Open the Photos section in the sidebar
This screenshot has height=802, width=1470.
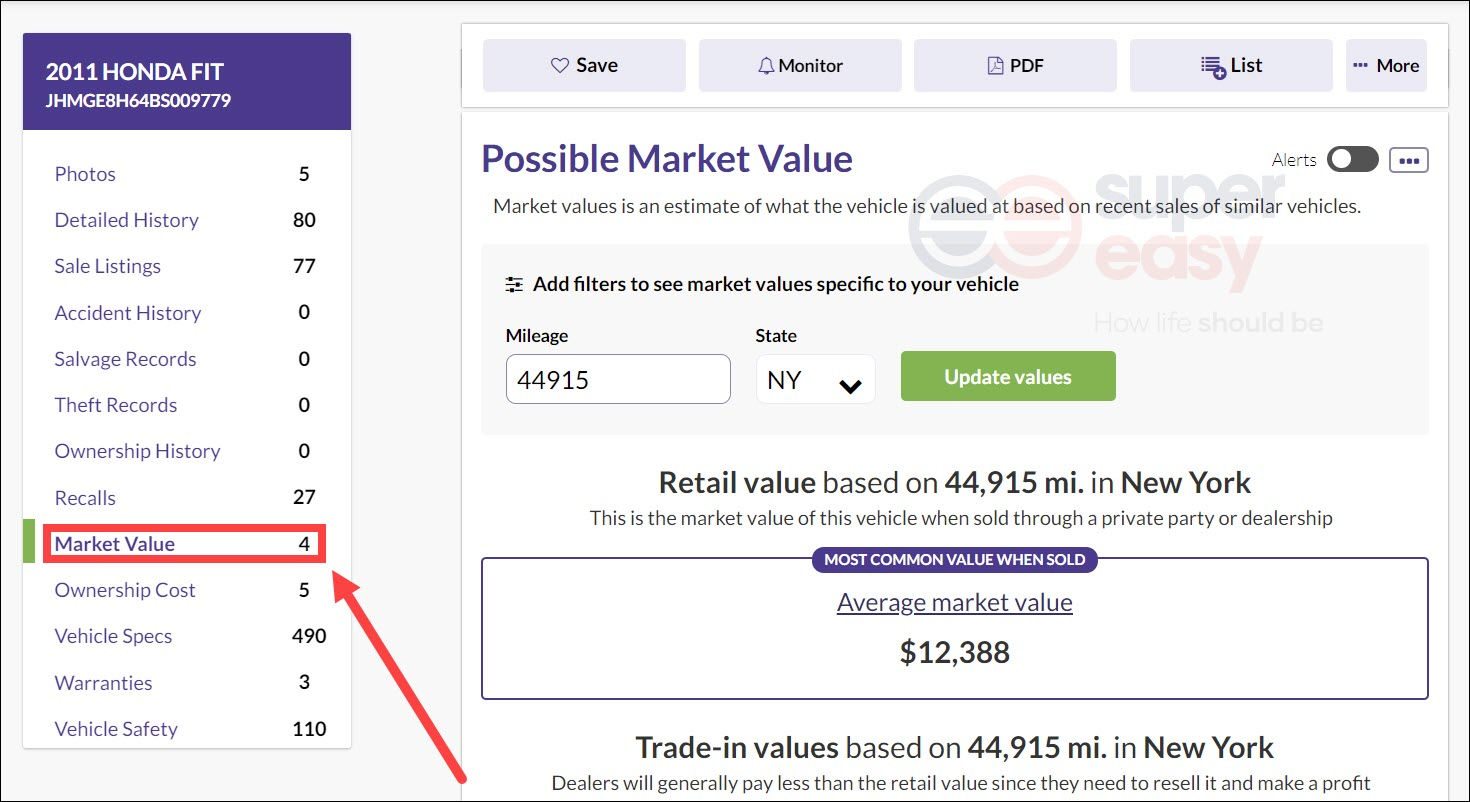point(85,174)
